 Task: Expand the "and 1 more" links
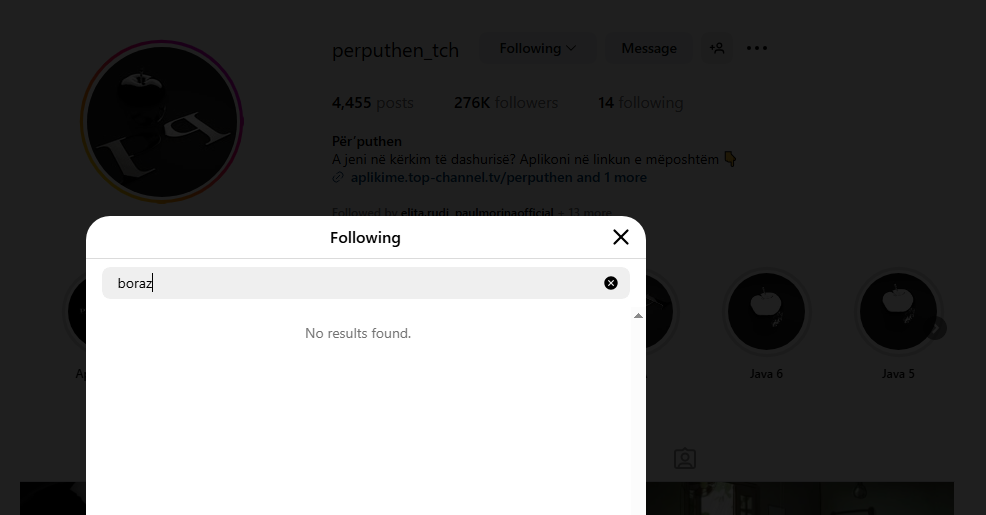coord(612,178)
